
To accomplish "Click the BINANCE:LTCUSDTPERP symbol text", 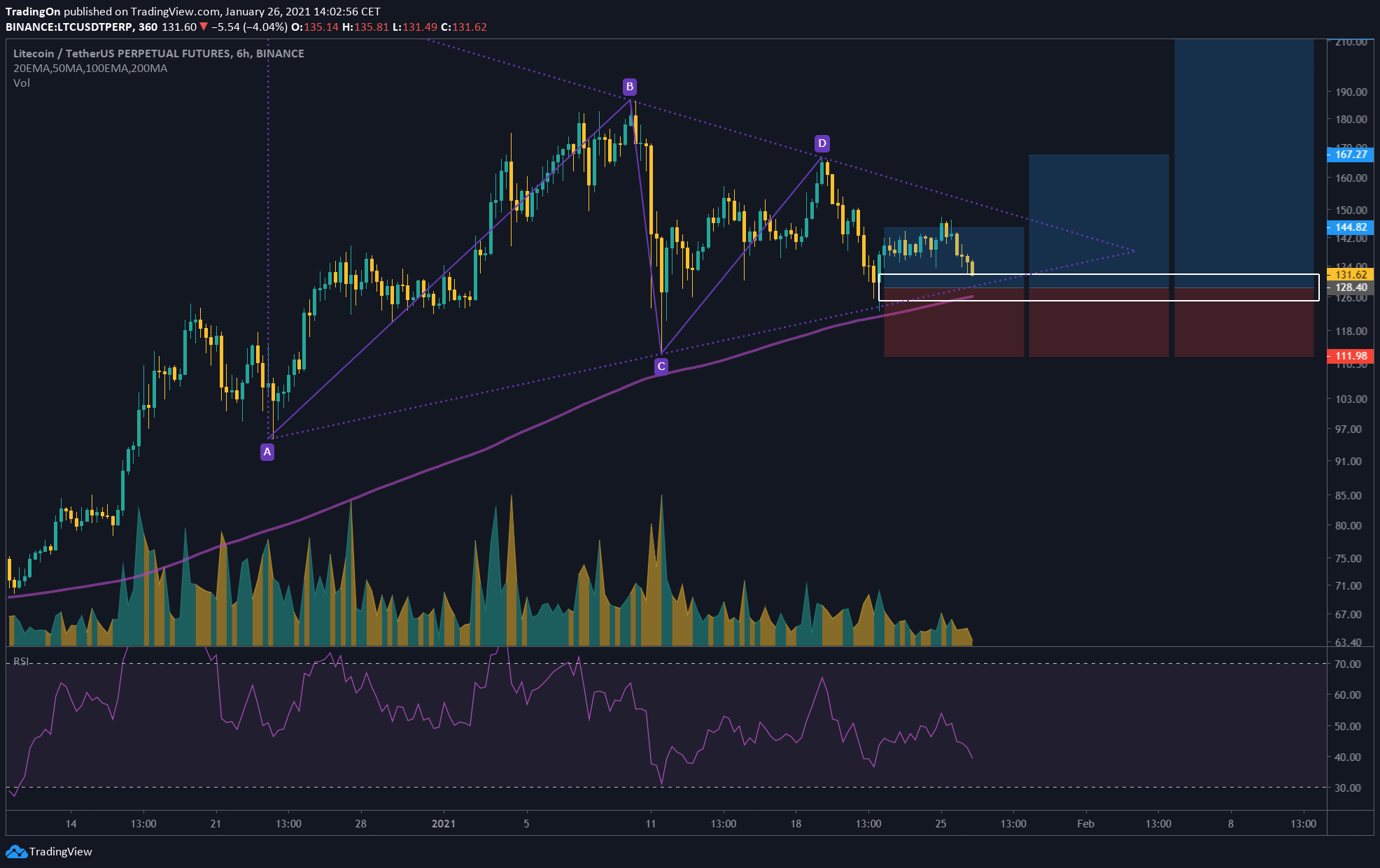I will [70, 27].
